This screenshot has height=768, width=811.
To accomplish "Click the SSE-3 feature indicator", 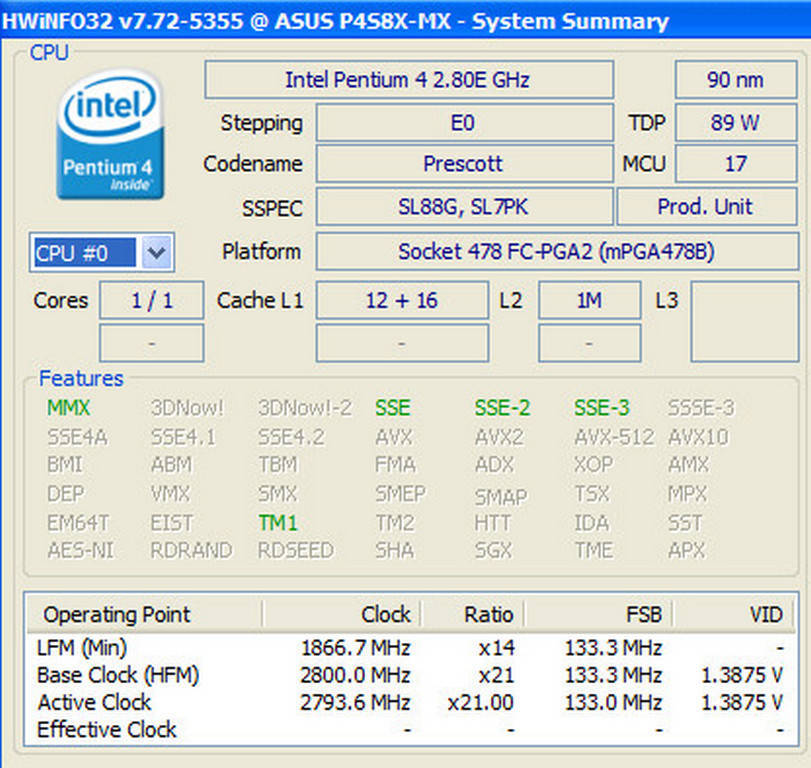I will (602, 408).
